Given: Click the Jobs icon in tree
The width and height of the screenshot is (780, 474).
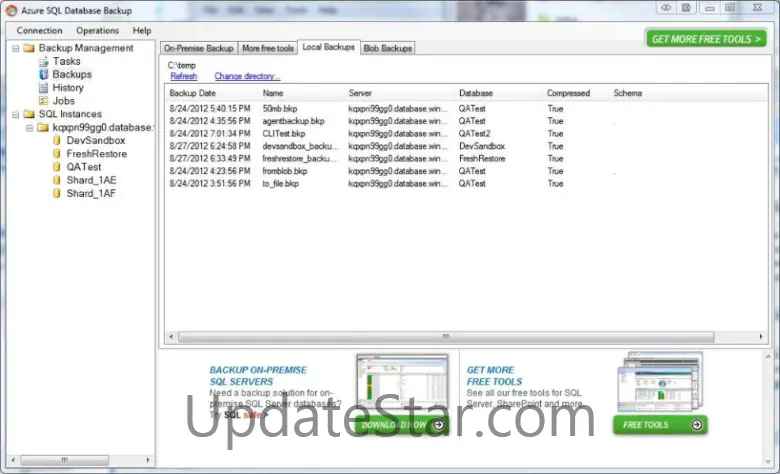Looking at the screenshot, I should coord(44,101).
